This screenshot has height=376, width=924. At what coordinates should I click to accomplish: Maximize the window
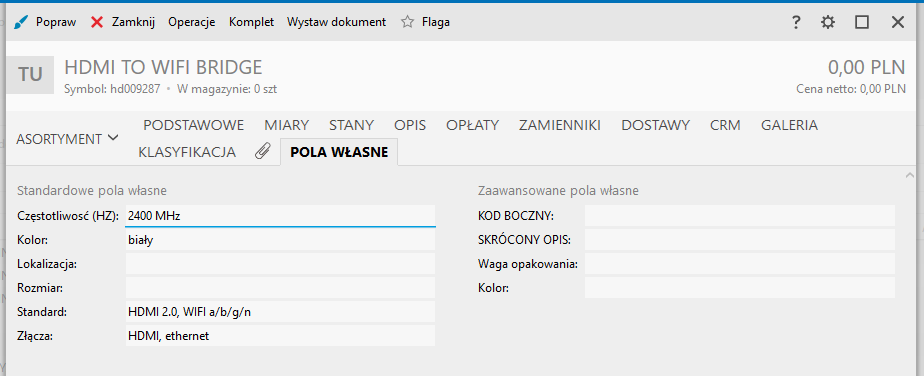[x=862, y=22]
